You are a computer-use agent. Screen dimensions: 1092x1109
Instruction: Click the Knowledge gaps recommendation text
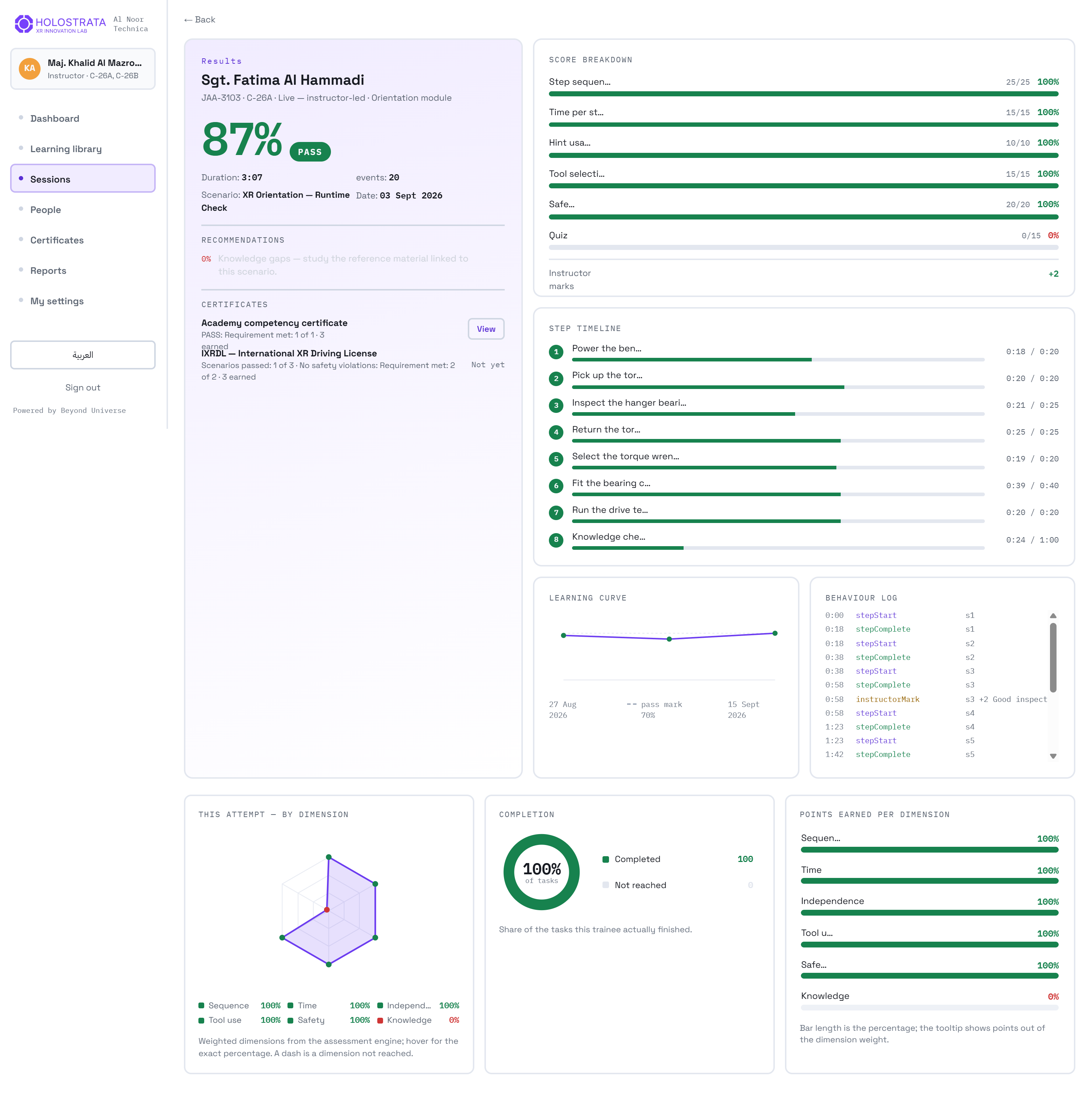(343, 265)
